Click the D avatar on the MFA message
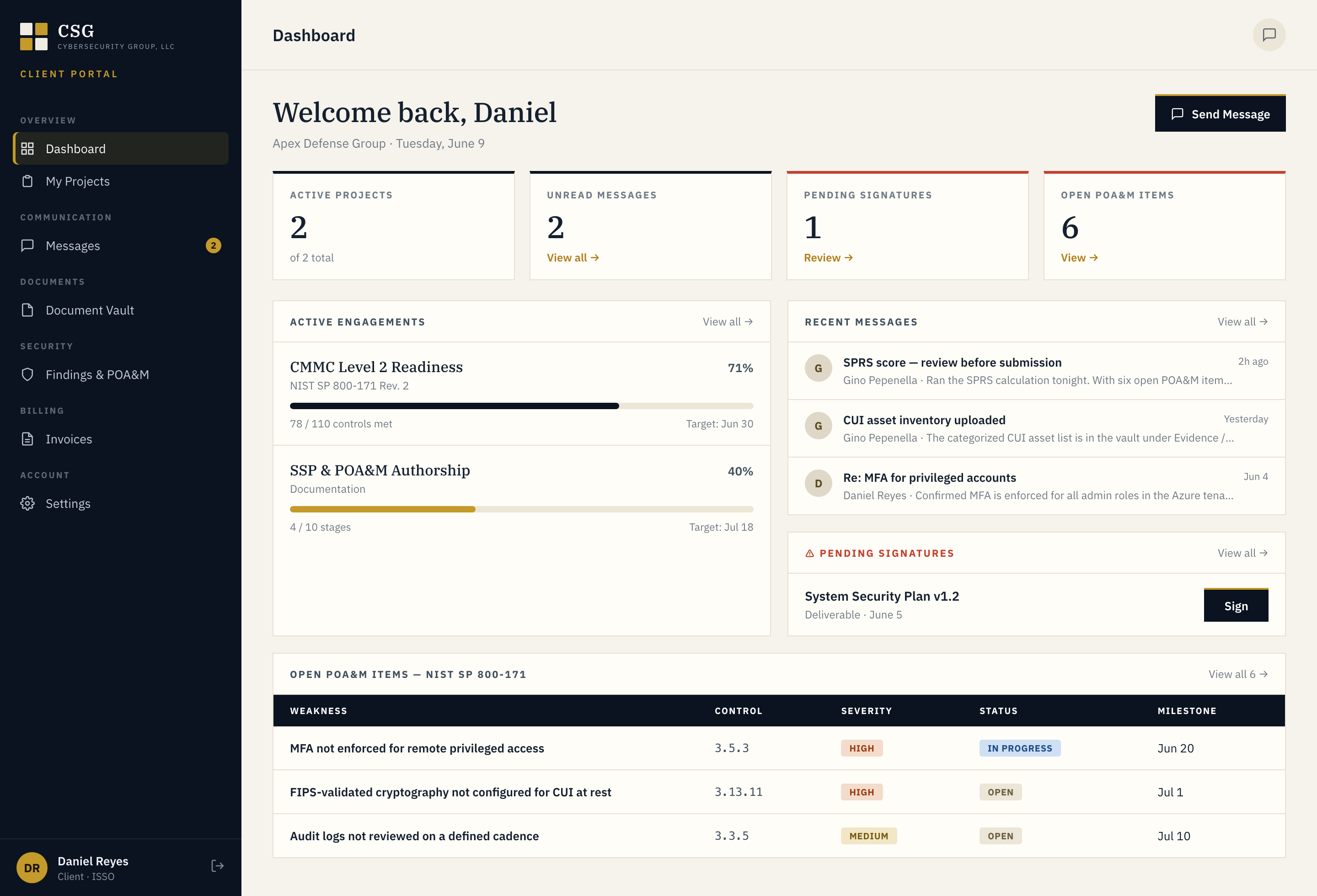1317x896 pixels. [818, 484]
